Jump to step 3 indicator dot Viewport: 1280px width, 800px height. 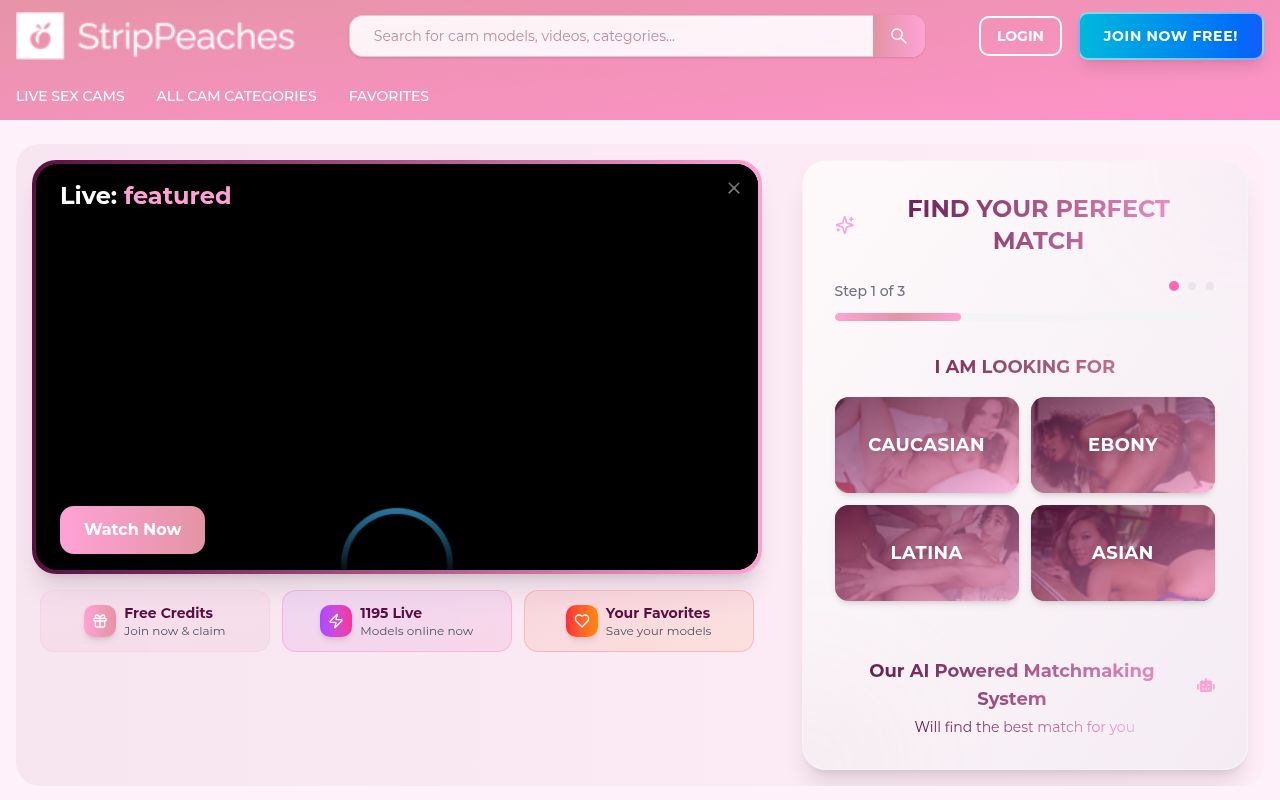[x=1210, y=285]
